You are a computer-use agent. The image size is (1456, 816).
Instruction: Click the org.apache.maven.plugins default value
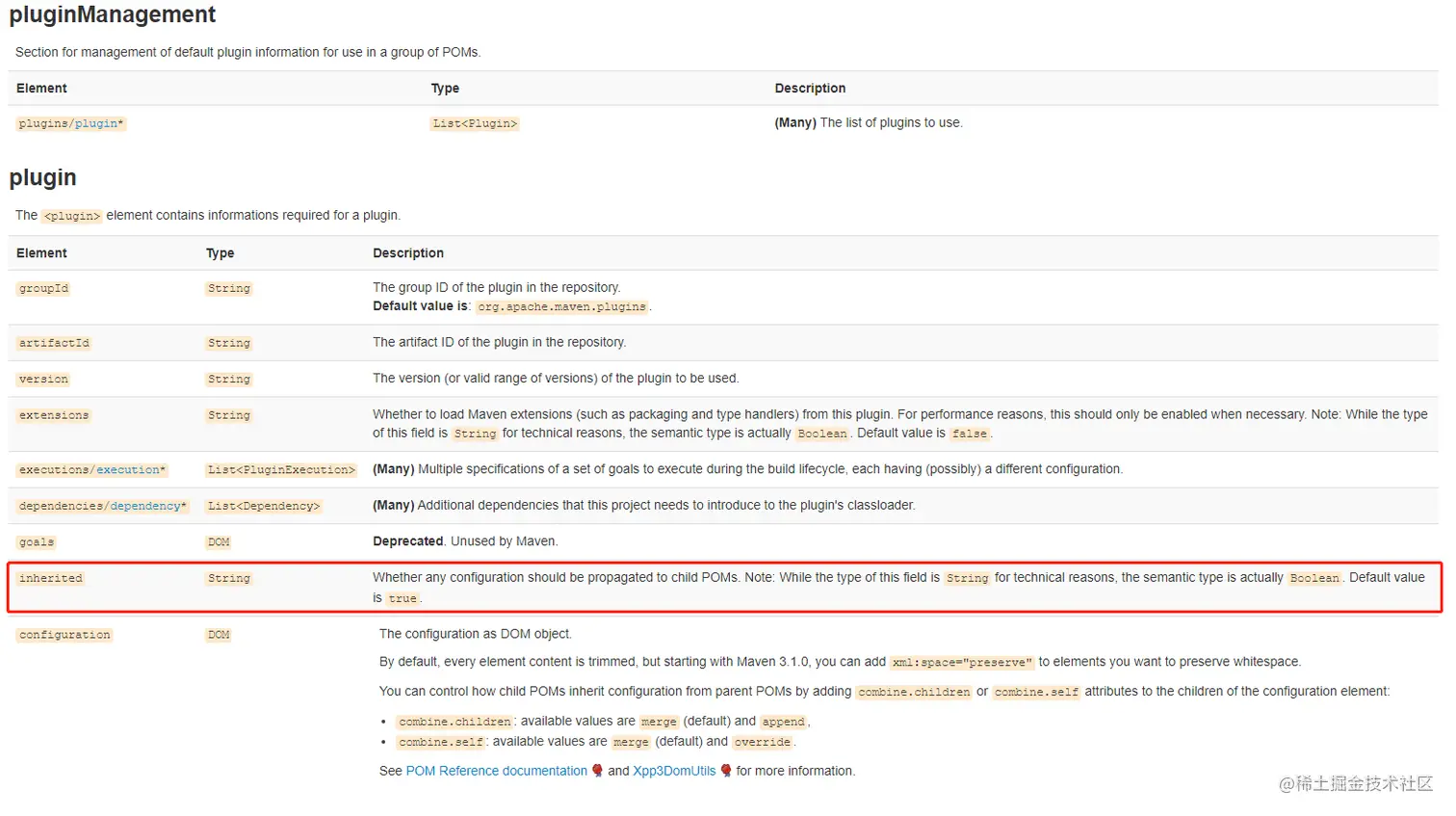tap(562, 306)
